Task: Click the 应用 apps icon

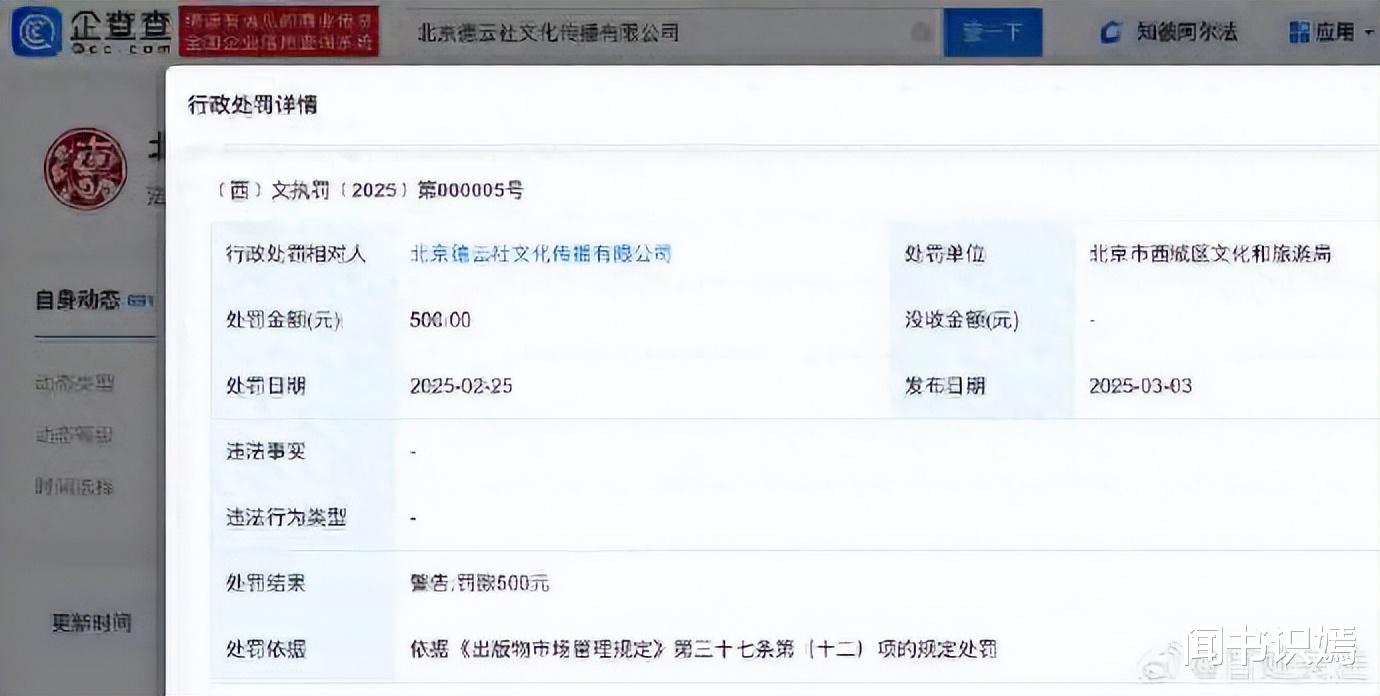Action: tap(1298, 29)
